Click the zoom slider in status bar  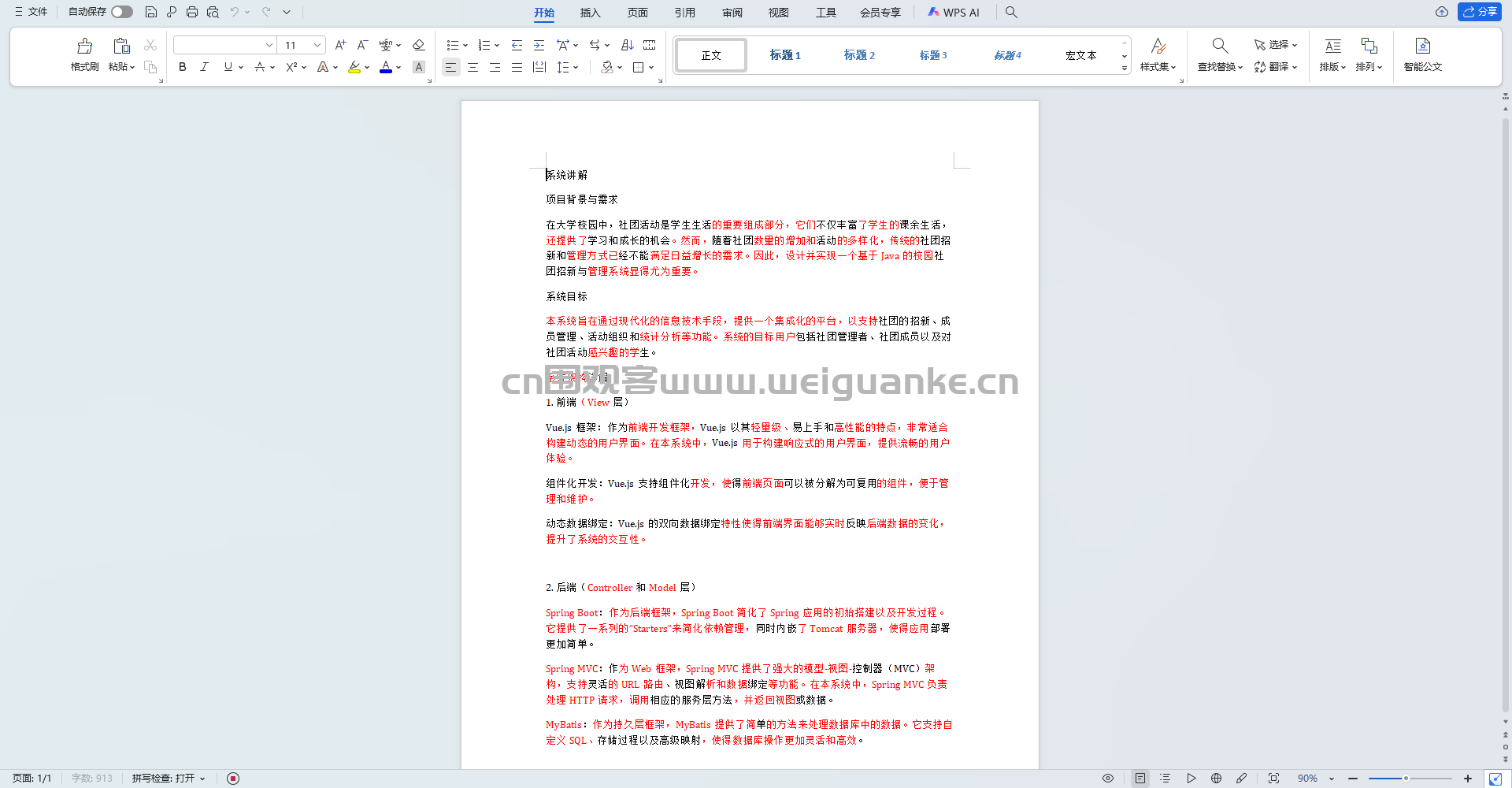tap(1406, 779)
